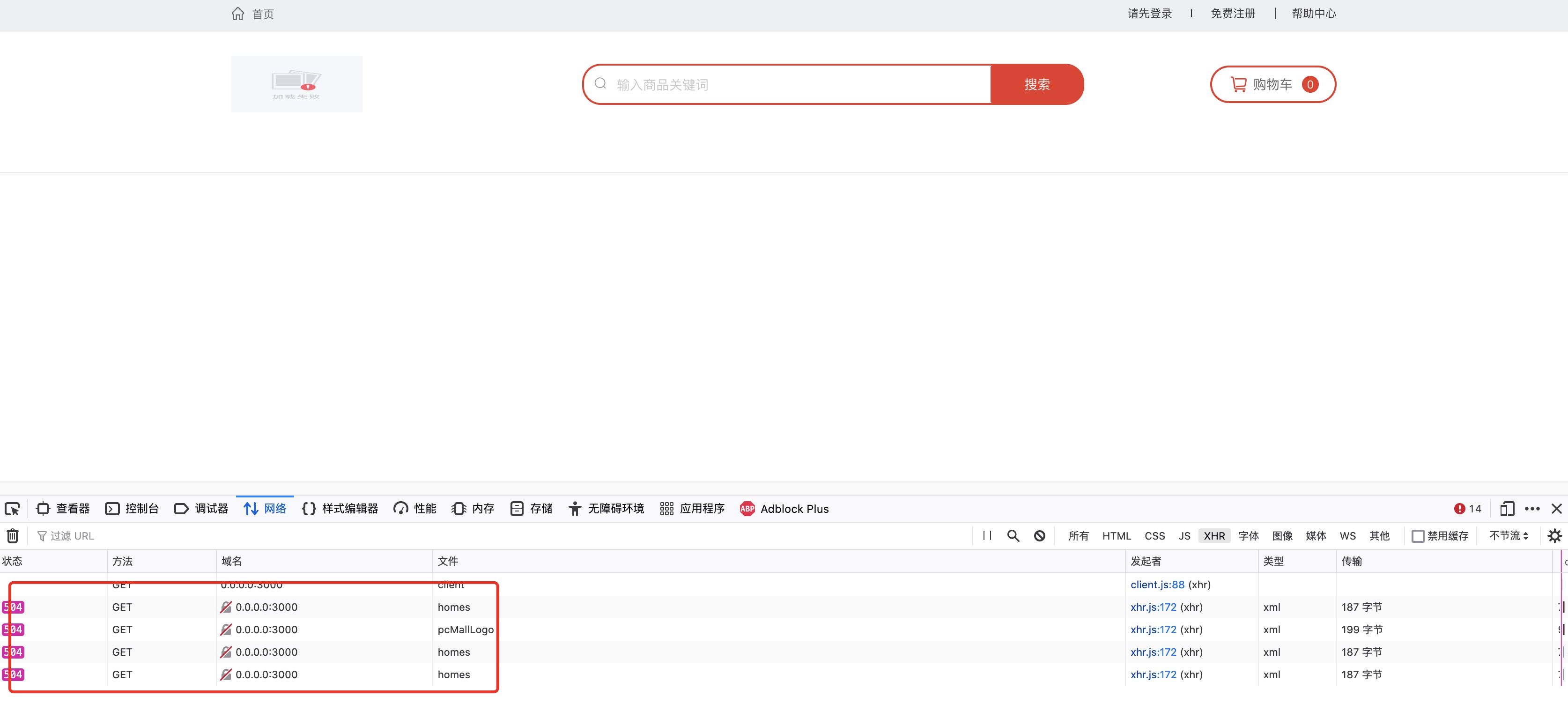
Task: Open network search magnifier icon
Action: [1013, 536]
